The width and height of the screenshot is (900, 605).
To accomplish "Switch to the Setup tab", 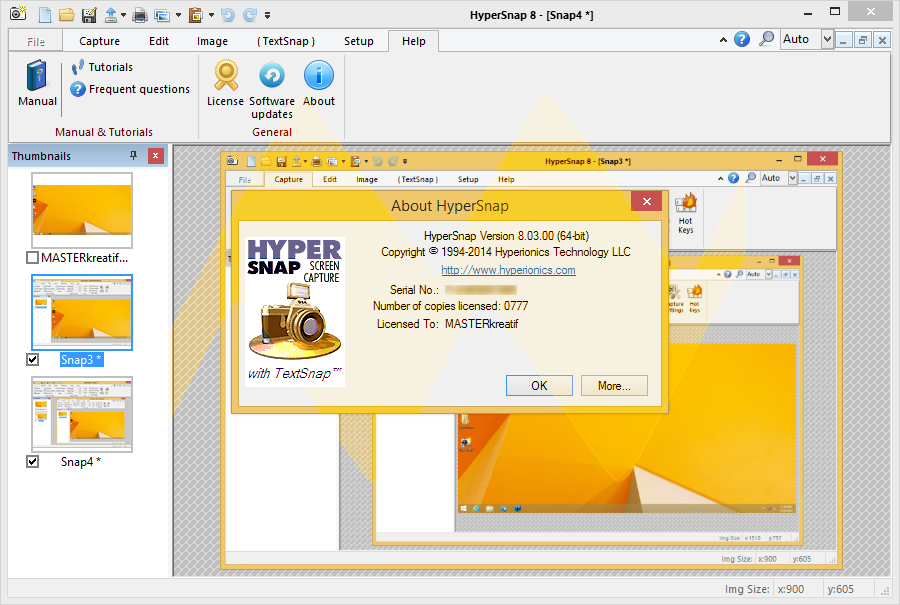I will point(359,41).
